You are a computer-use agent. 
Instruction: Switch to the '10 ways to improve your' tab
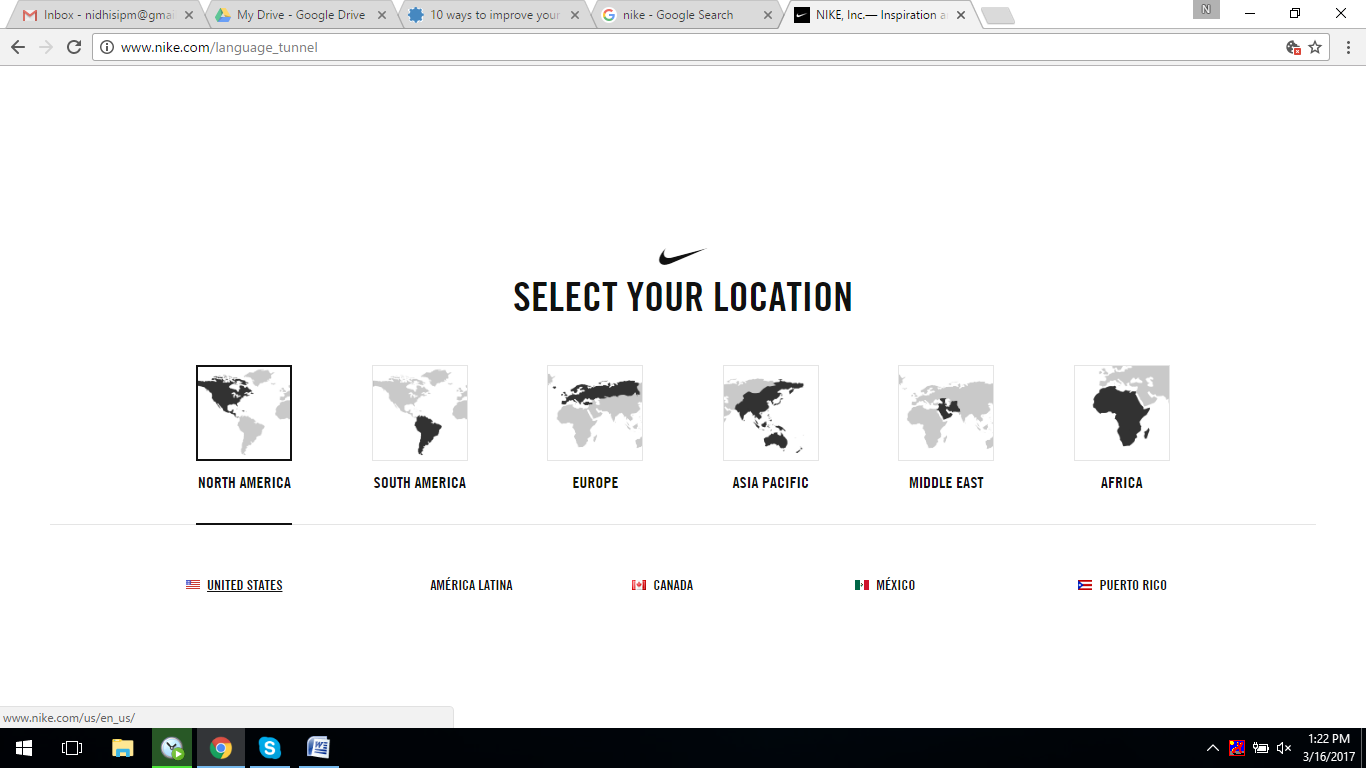(494, 15)
